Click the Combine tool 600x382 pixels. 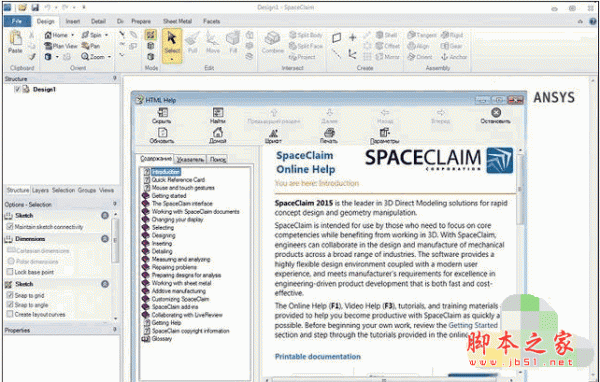click(273, 43)
